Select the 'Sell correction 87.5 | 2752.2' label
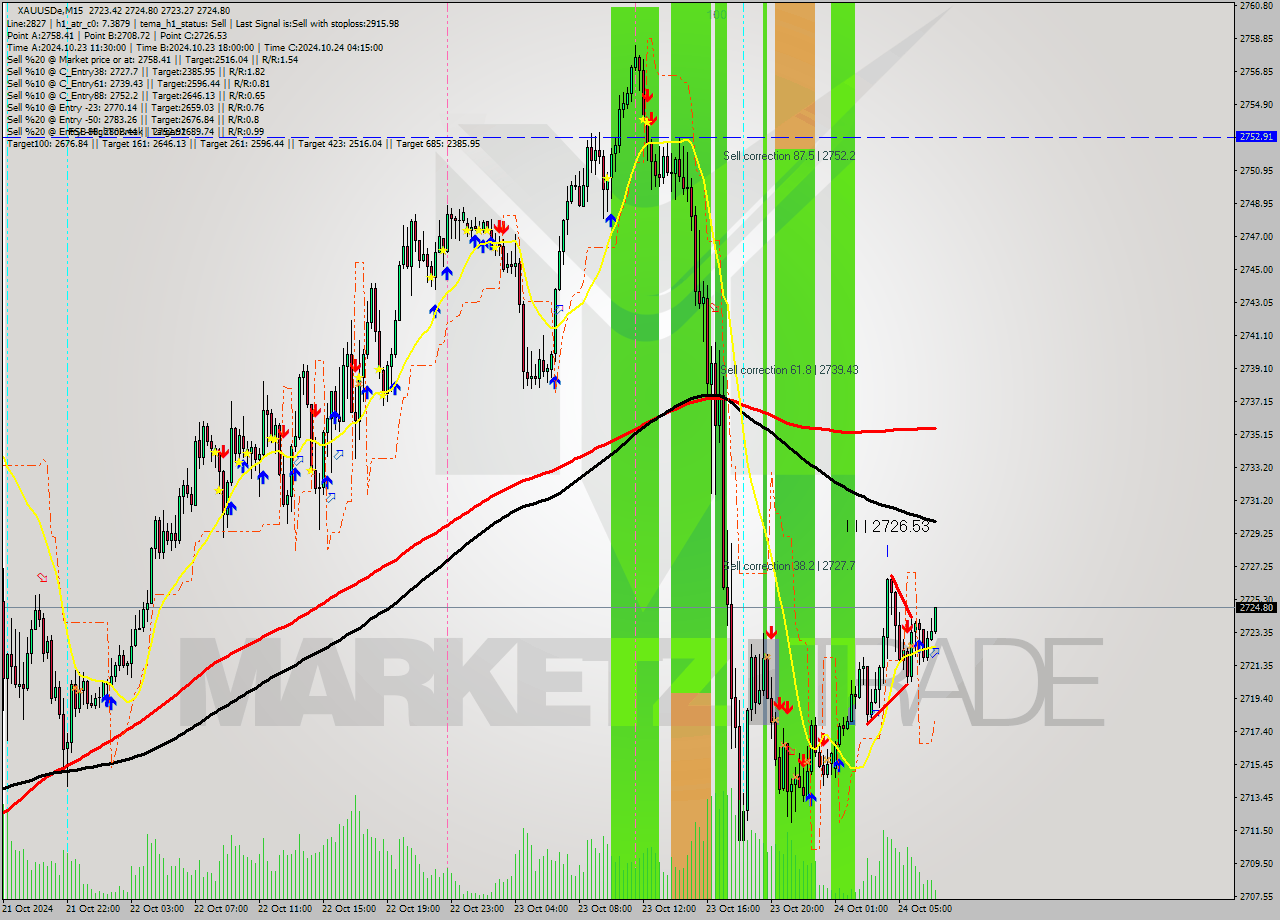The width and height of the screenshot is (1280, 920). click(x=789, y=156)
